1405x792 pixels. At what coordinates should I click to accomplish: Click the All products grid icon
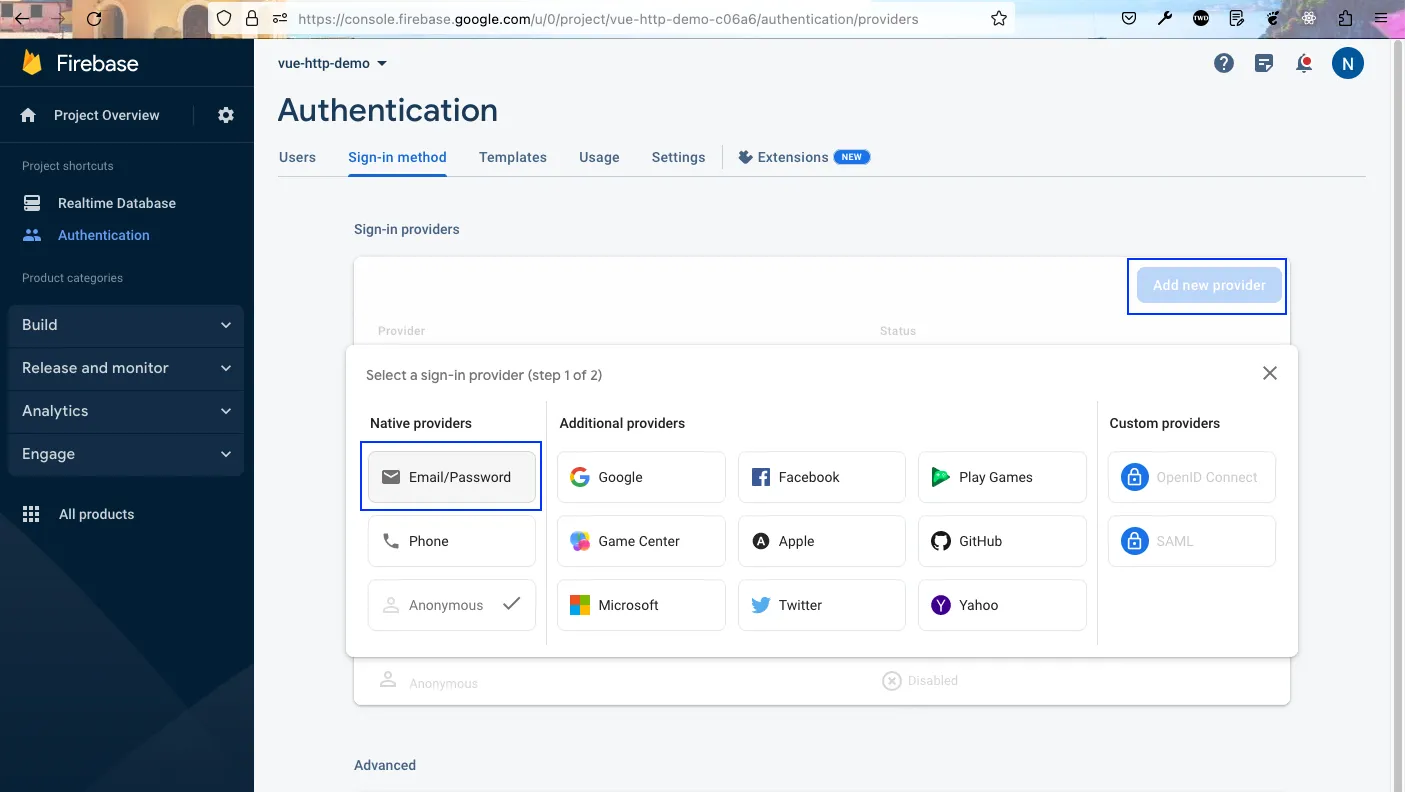(31, 514)
